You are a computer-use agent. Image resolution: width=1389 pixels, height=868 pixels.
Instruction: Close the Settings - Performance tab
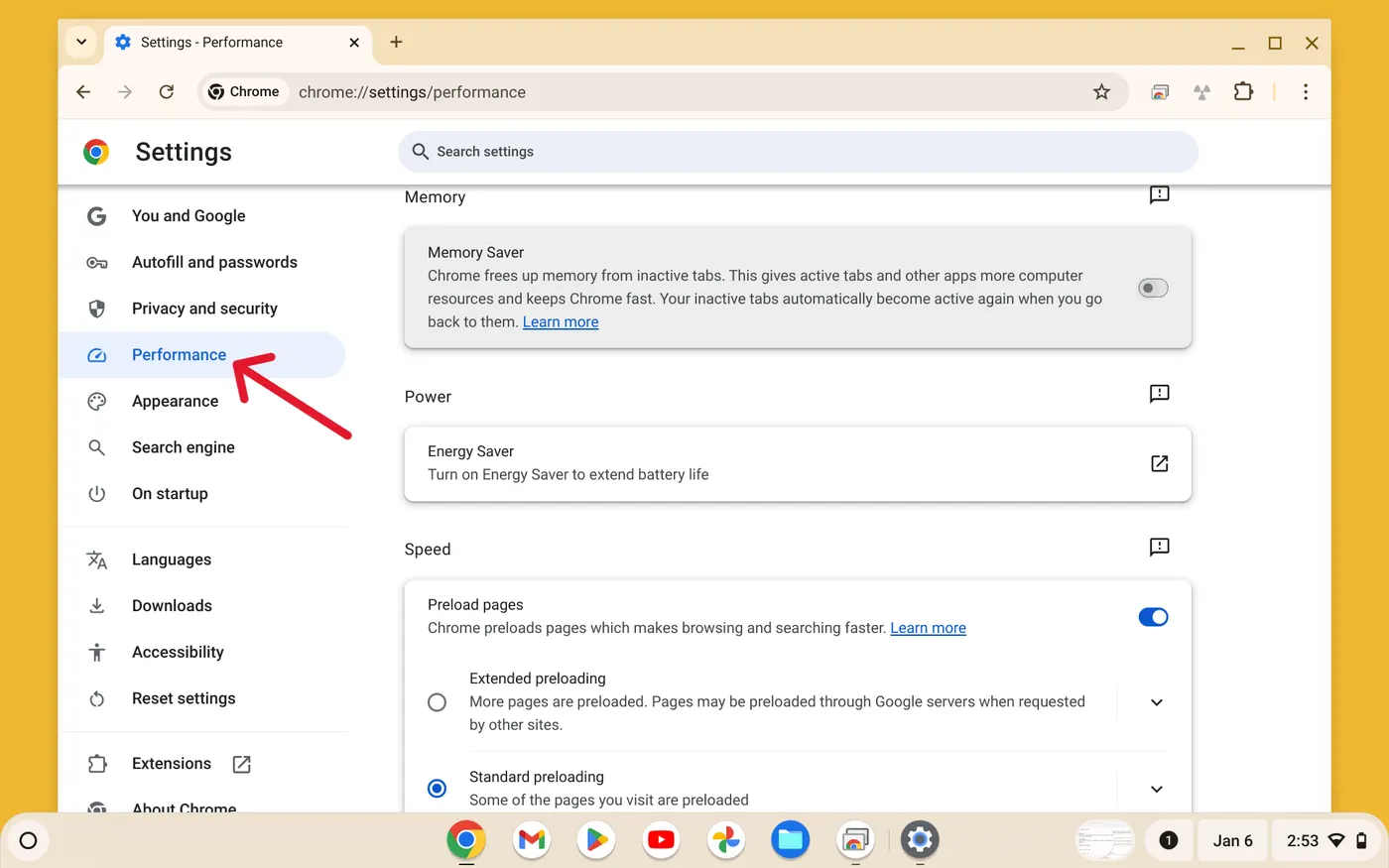[x=354, y=43]
